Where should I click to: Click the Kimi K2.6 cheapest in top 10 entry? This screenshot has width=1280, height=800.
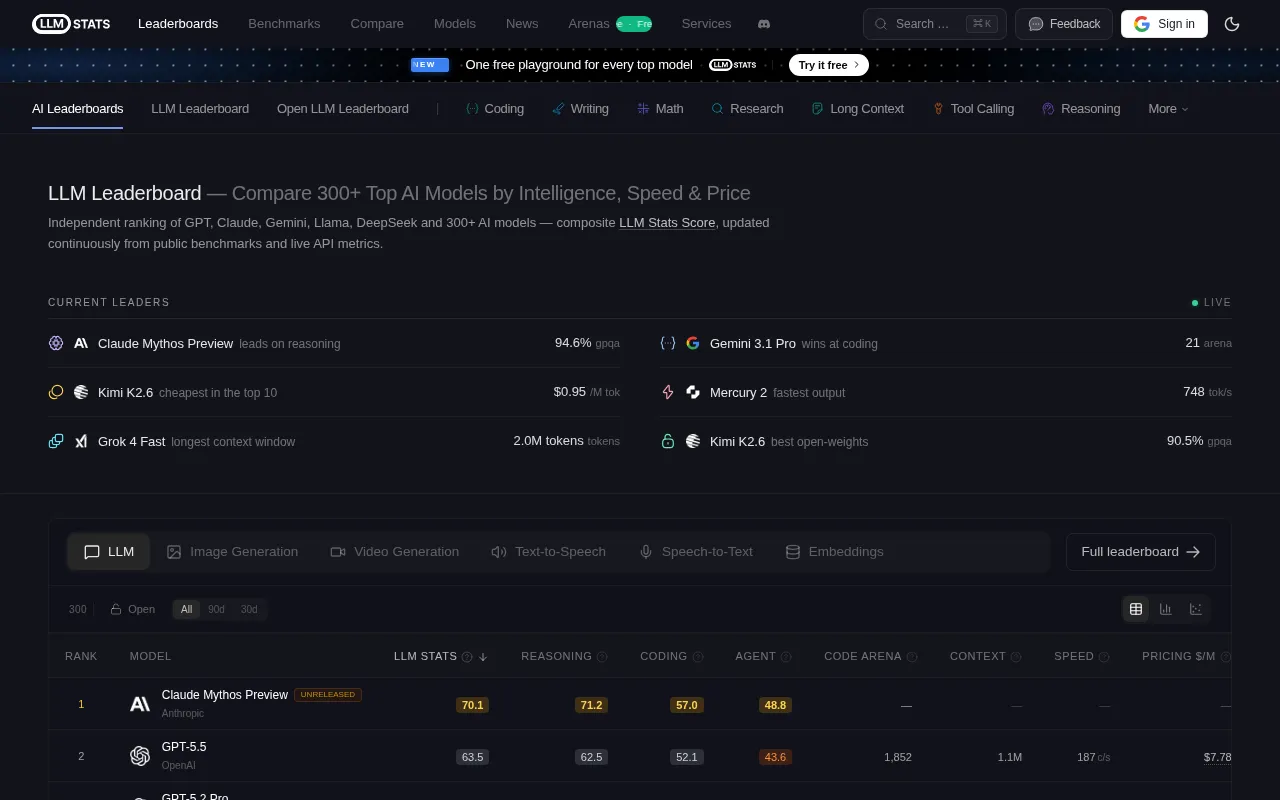334,392
